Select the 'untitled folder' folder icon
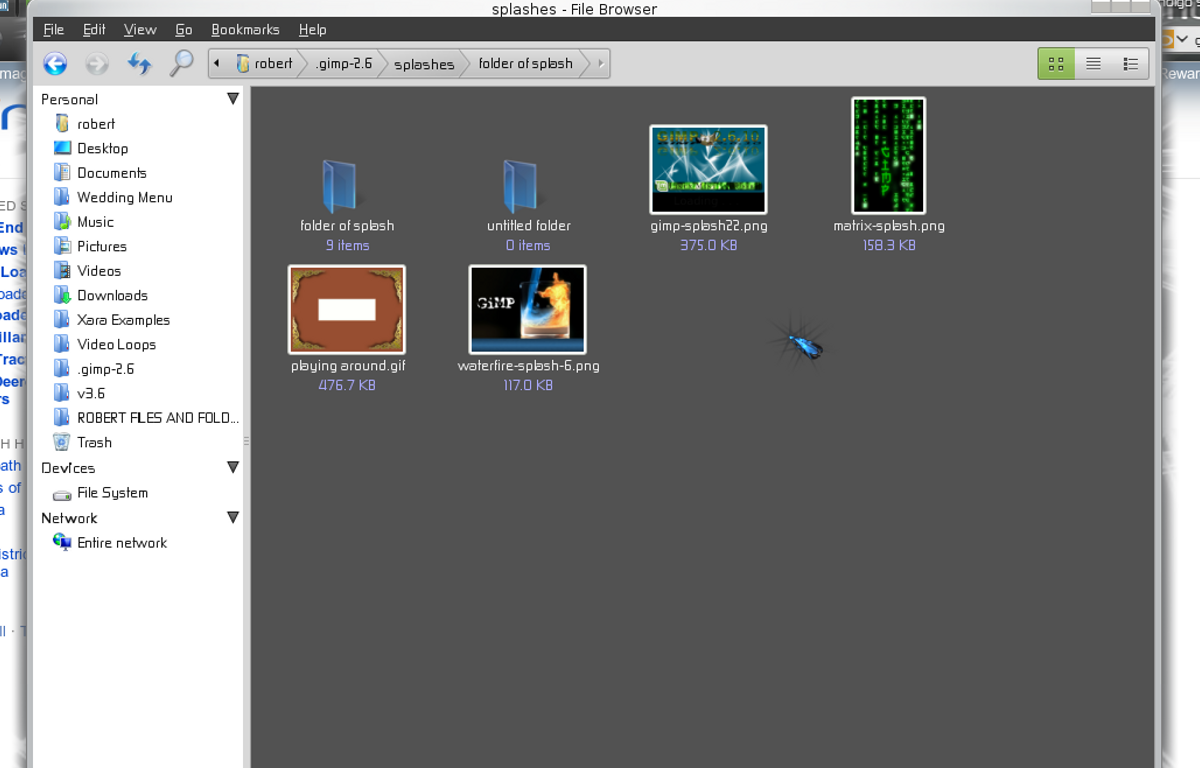This screenshot has height=768, width=1200. [523, 187]
